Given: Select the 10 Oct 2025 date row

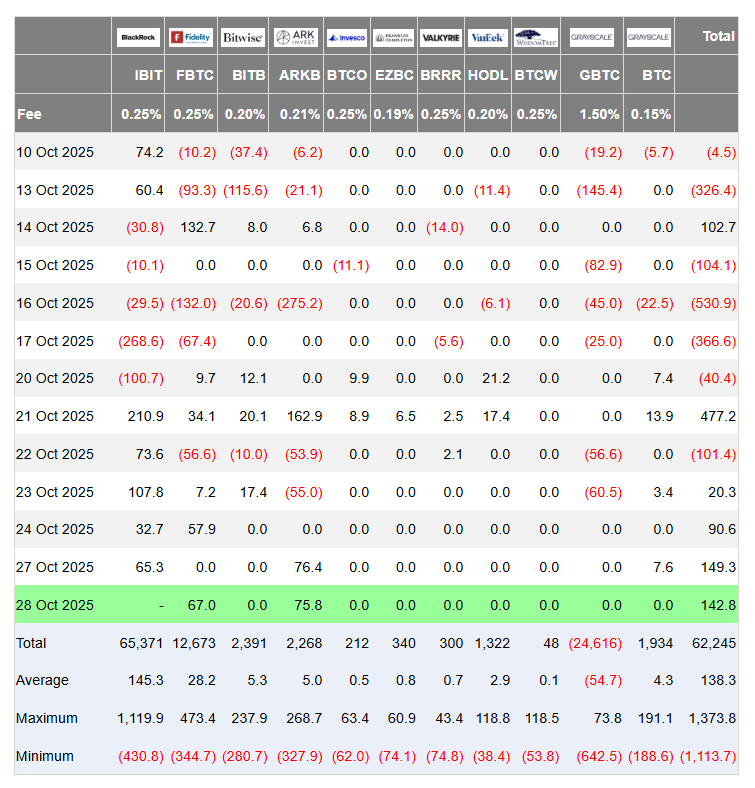Looking at the screenshot, I should [x=376, y=152].
